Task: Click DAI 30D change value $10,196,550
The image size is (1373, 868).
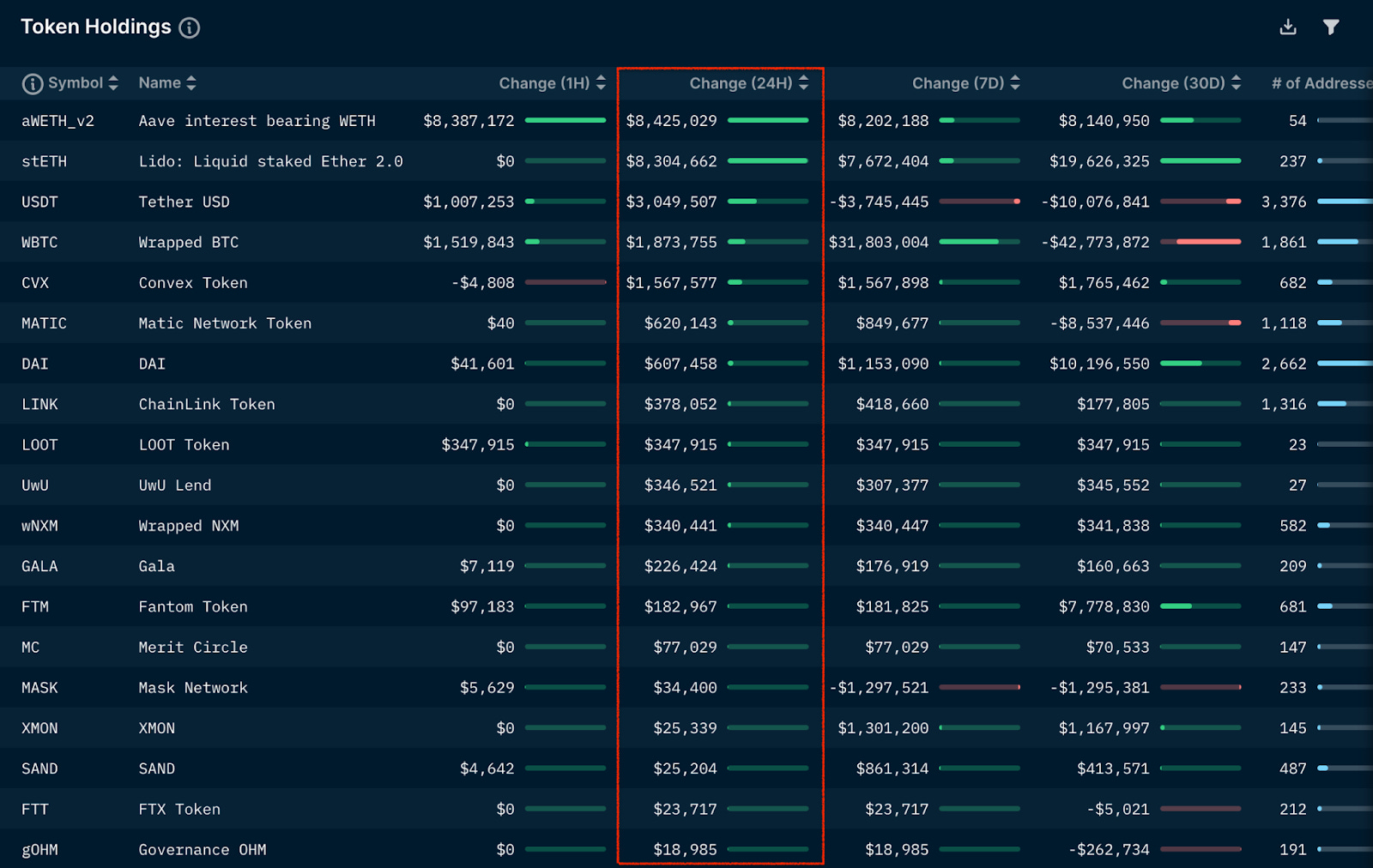Action: (1099, 364)
